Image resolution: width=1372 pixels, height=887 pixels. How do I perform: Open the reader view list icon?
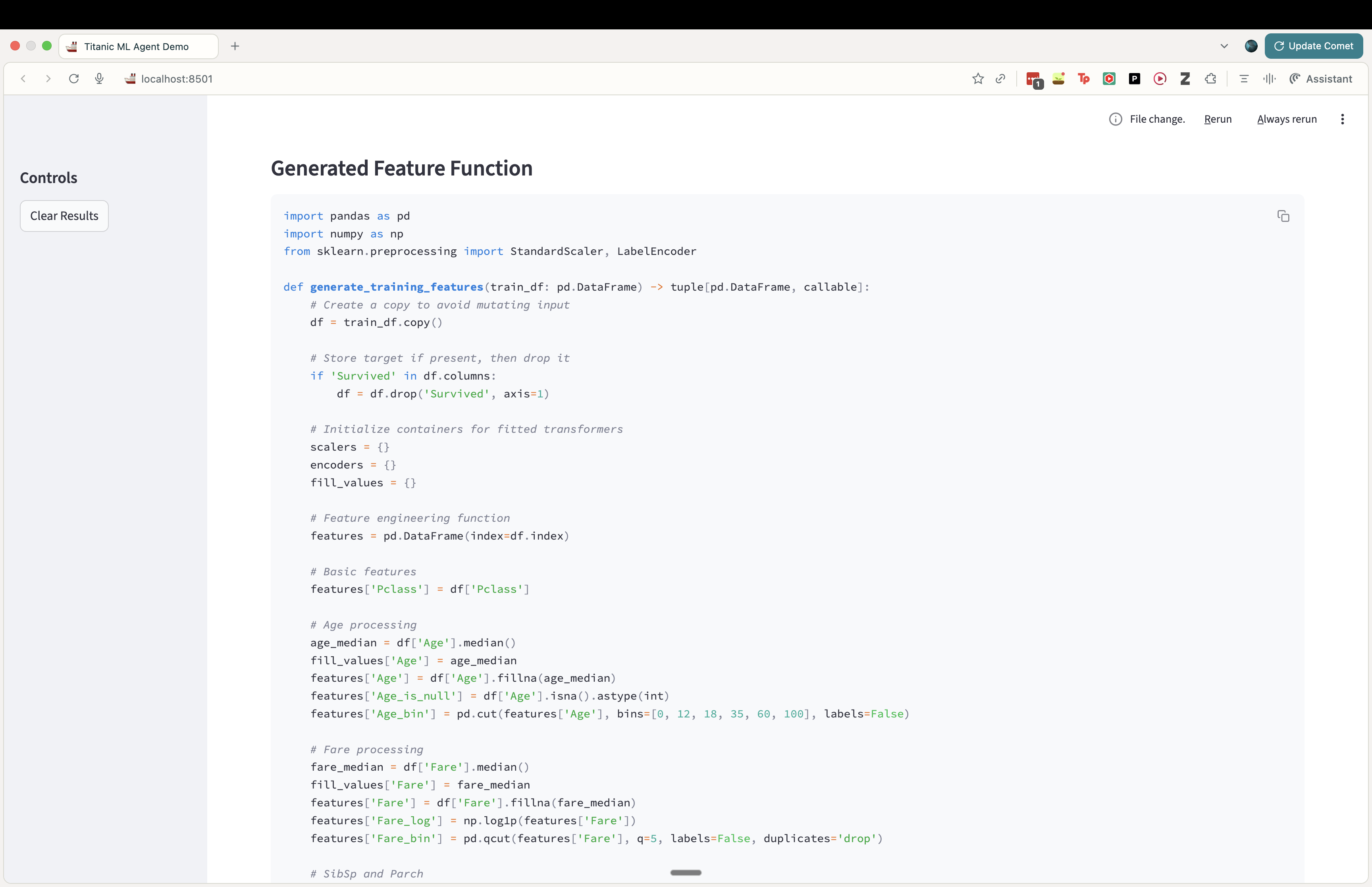[1244, 78]
